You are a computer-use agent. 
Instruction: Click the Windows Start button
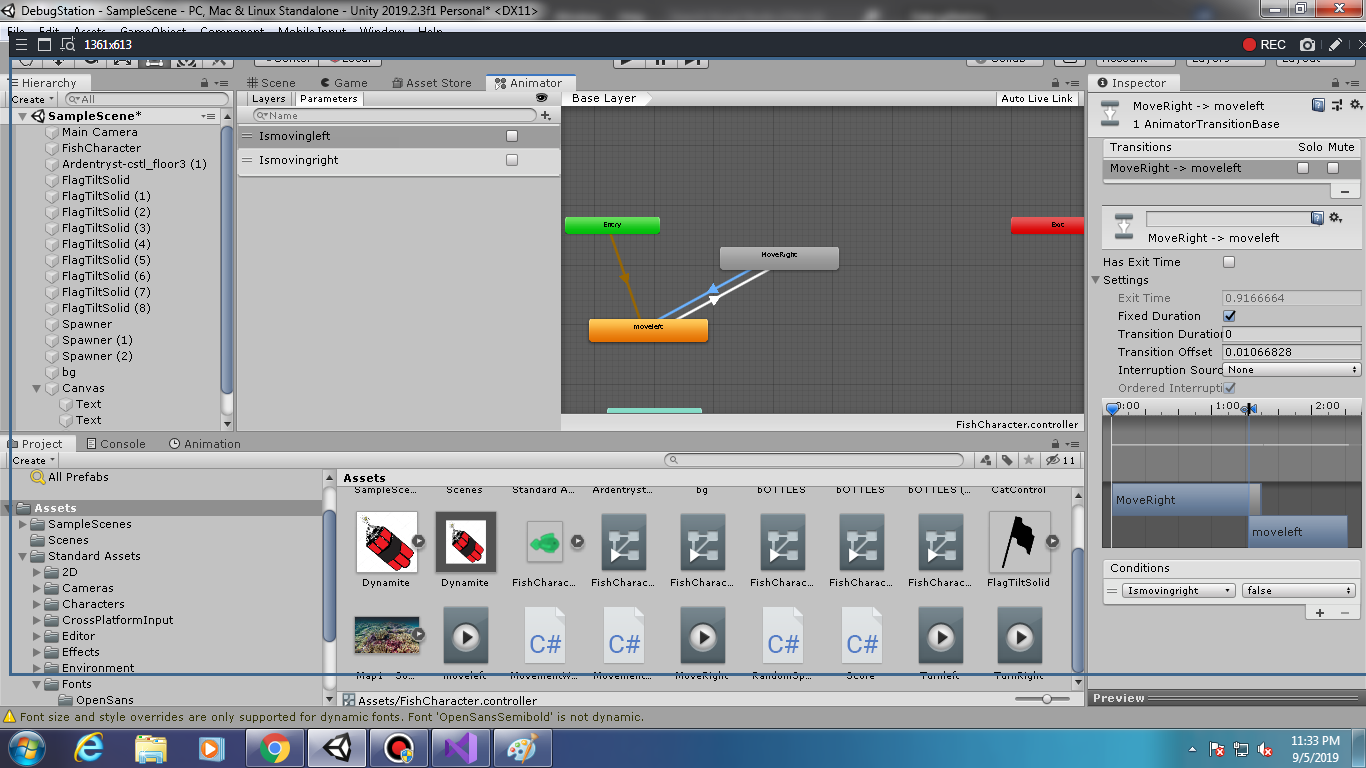(27, 748)
